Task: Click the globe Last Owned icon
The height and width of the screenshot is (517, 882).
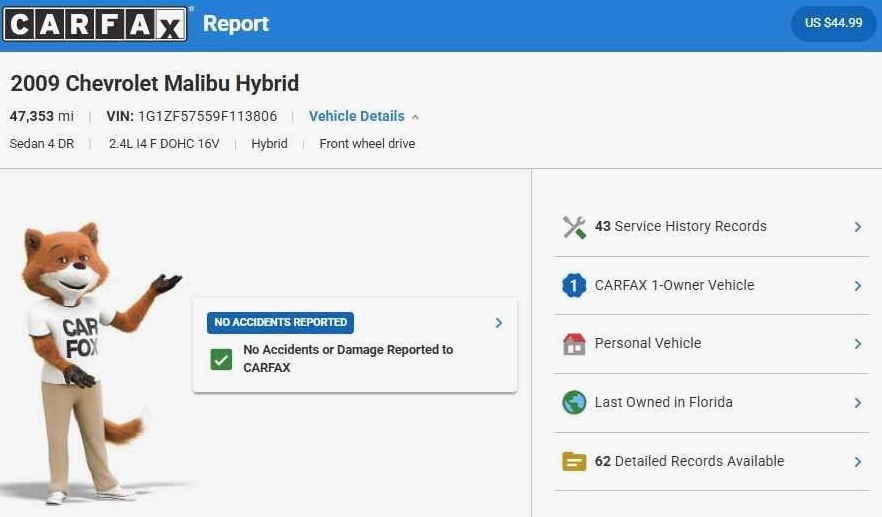Action: pyautogui.click(x=574, y=402)
